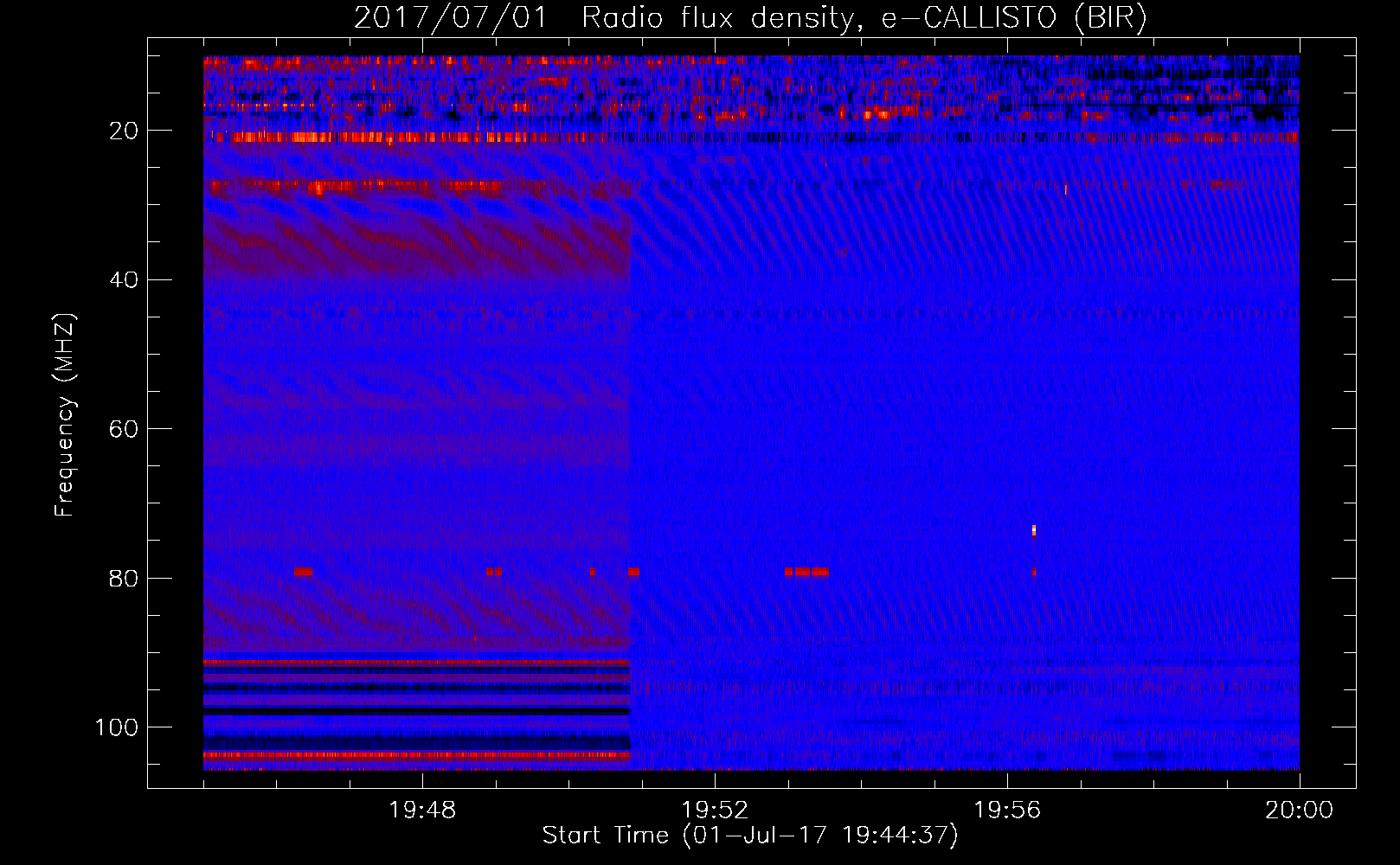Click the "19:56" time tick label
The height and width of the screenshot is (865, 1400).
(x=1007, y=811)
